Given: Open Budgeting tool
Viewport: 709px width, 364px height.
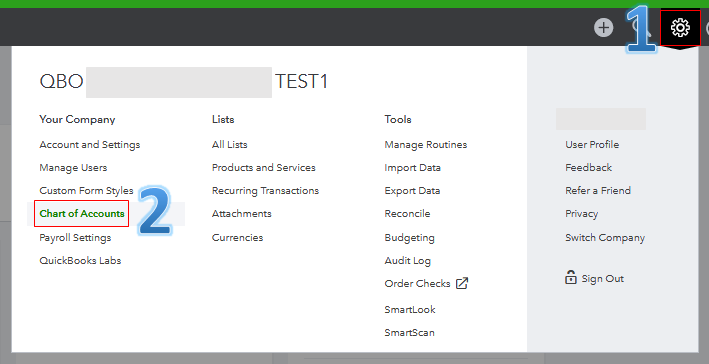Looking at the screenshot, I should (x=409, y=238).
